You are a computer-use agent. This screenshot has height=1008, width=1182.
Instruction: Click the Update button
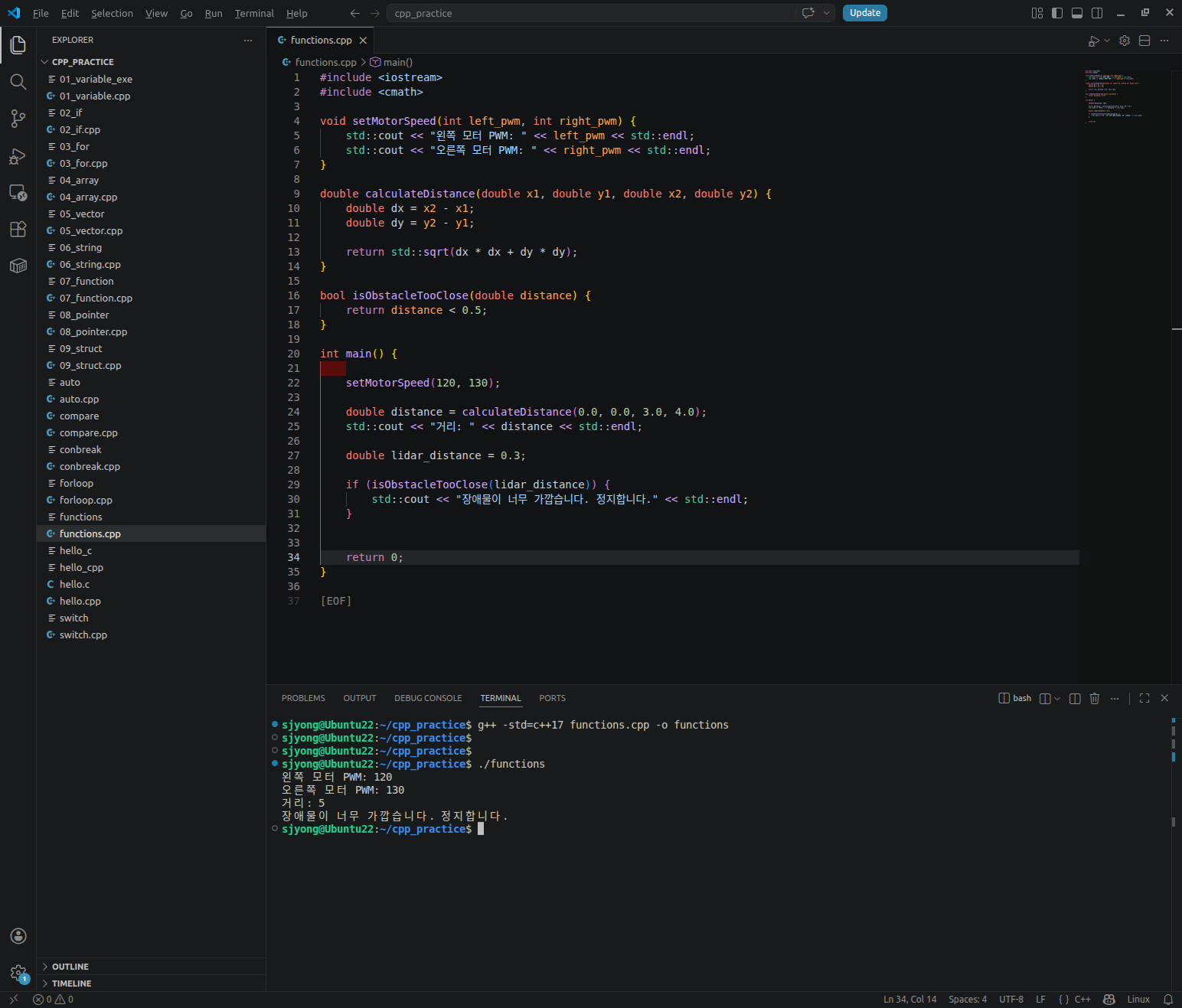[865, 13]
